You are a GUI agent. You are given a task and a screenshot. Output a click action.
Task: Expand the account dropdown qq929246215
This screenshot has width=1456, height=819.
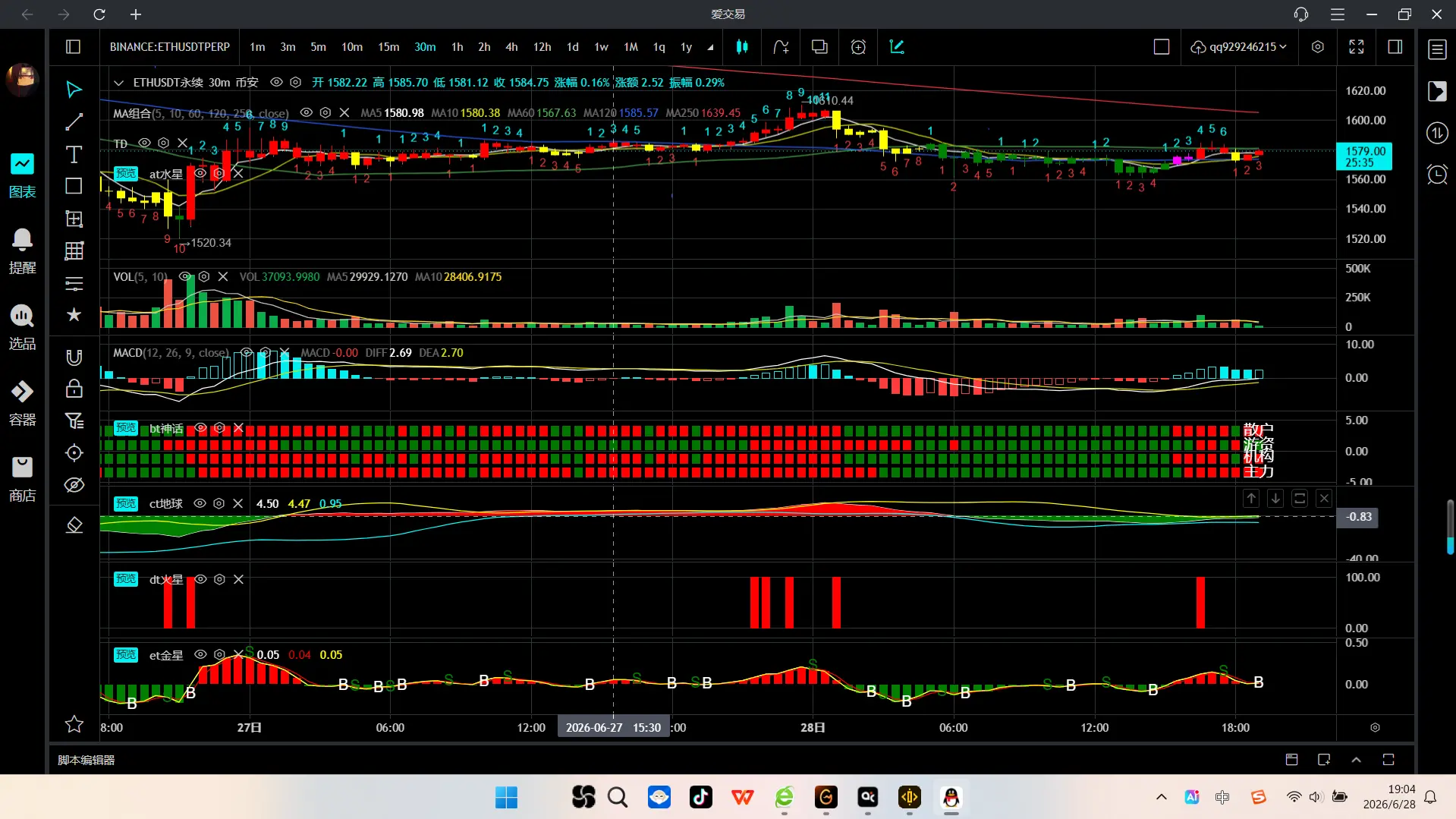(1239, 47)
